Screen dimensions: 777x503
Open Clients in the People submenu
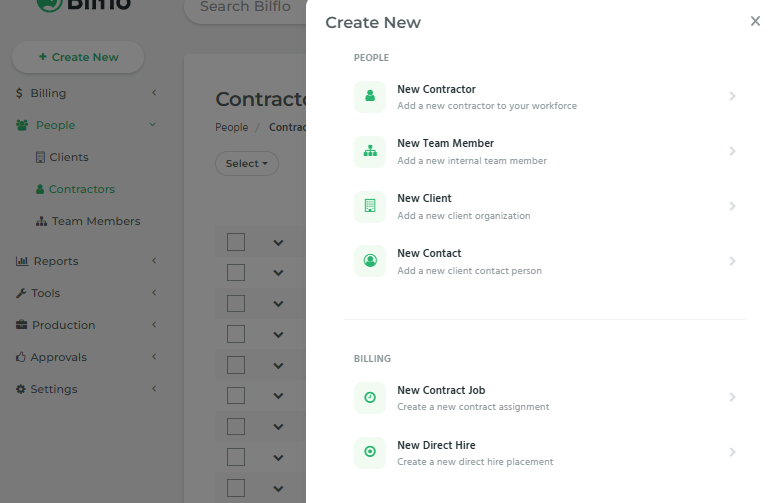click(x=62, y=158)
